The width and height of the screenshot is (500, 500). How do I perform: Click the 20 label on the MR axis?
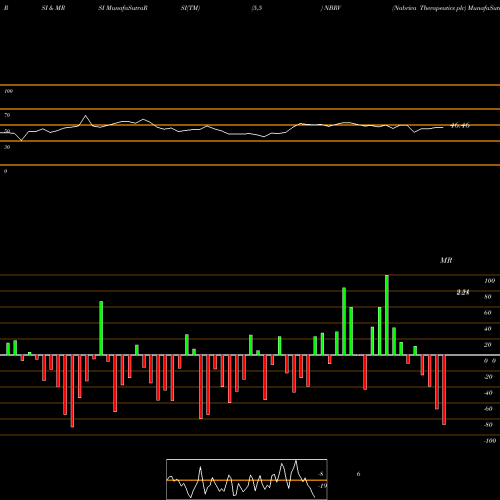point(488,345)
